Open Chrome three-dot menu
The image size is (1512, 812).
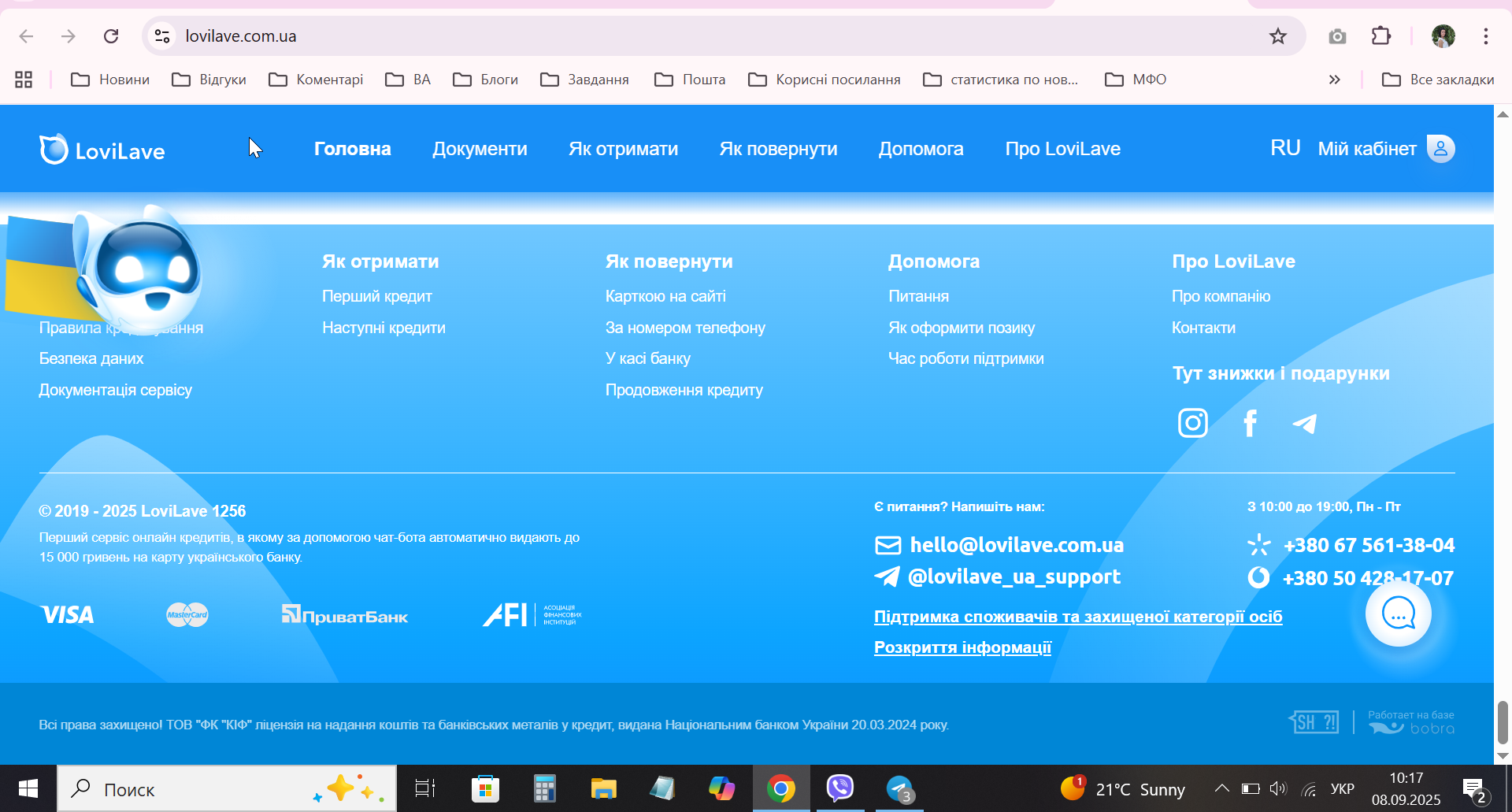tap(1485, 36)
